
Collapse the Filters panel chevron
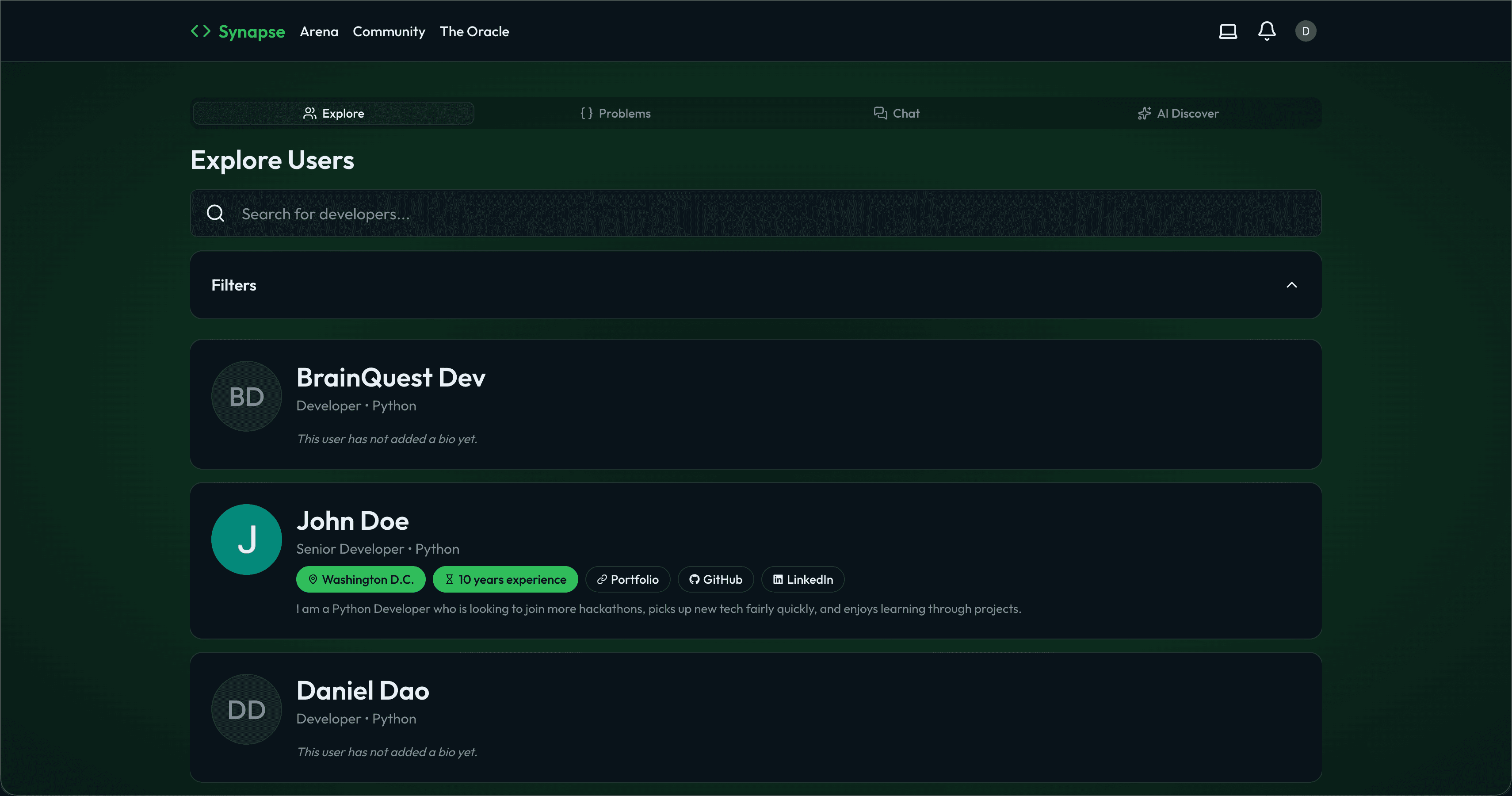[1291, 285]
